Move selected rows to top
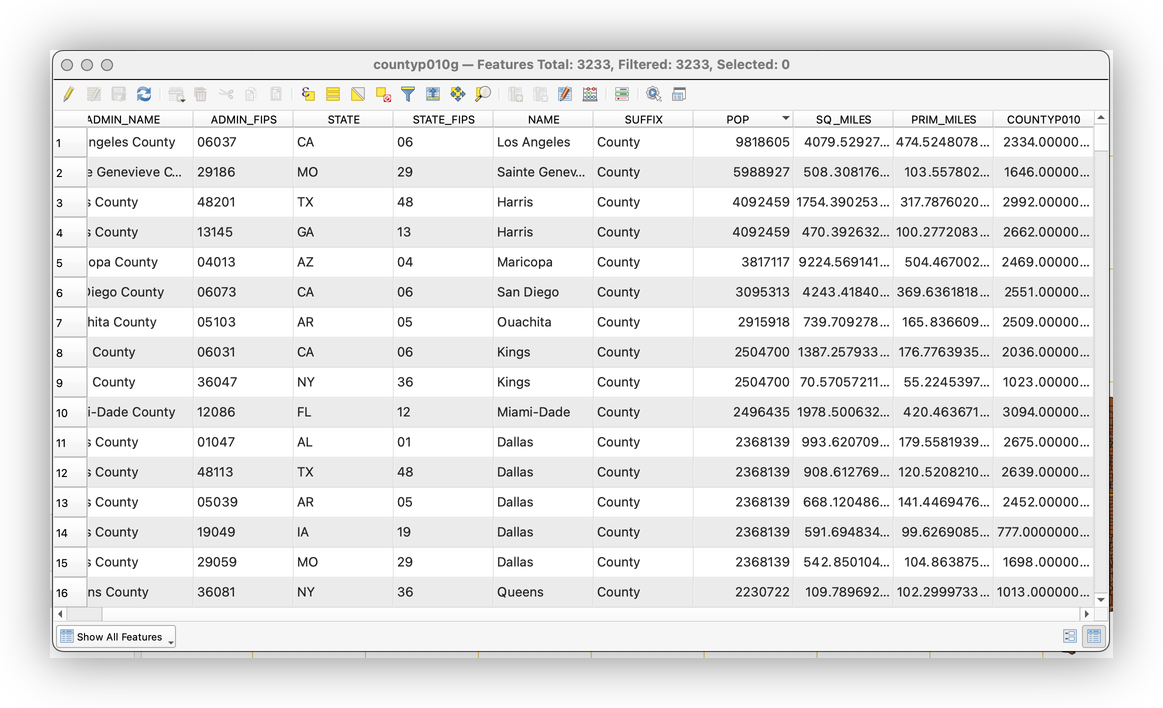This screenshot has height=708, width=1163. 433,94
